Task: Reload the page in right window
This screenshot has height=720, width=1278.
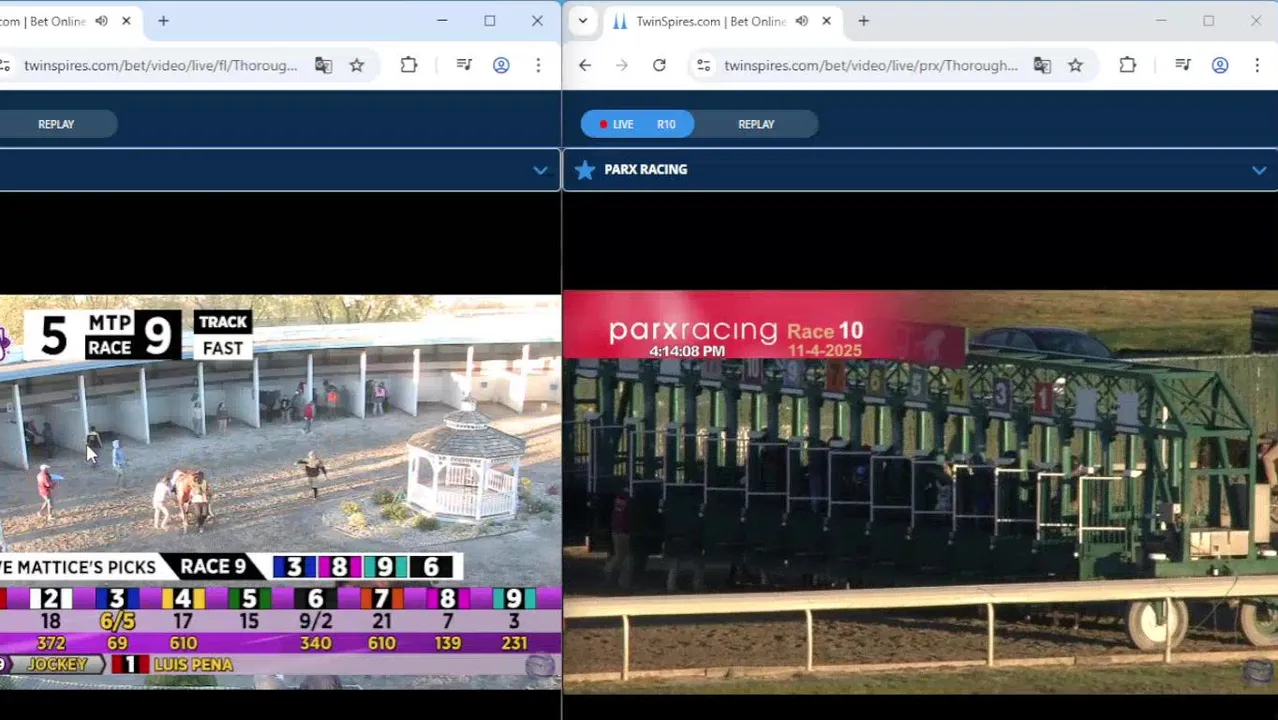Action: 659,65
